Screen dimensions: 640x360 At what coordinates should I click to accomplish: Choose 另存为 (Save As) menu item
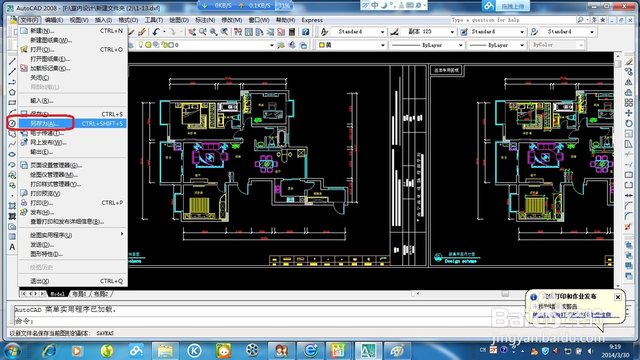tap(73, 123)
